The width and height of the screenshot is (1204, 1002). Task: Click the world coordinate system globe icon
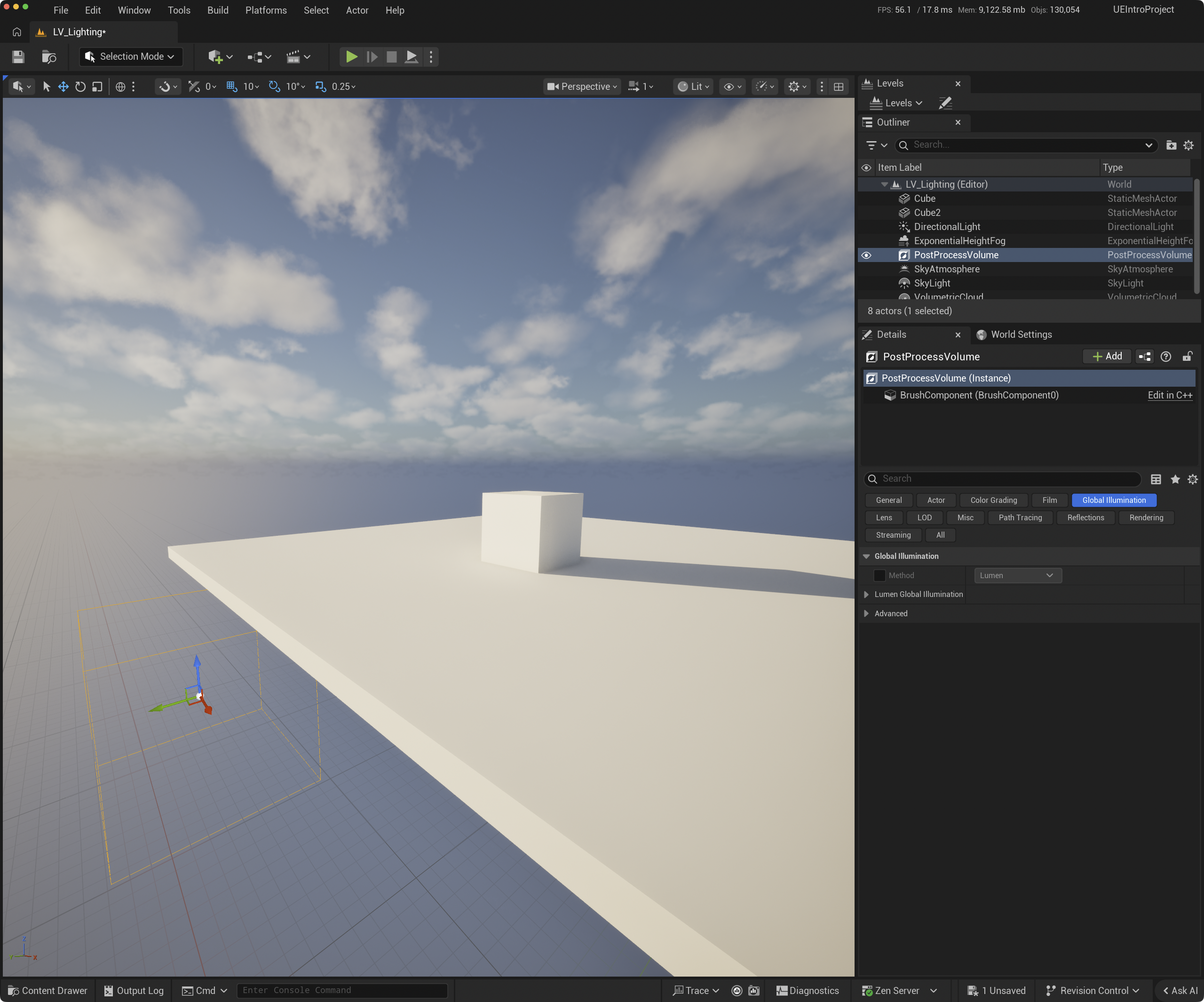tap(120, 87)
